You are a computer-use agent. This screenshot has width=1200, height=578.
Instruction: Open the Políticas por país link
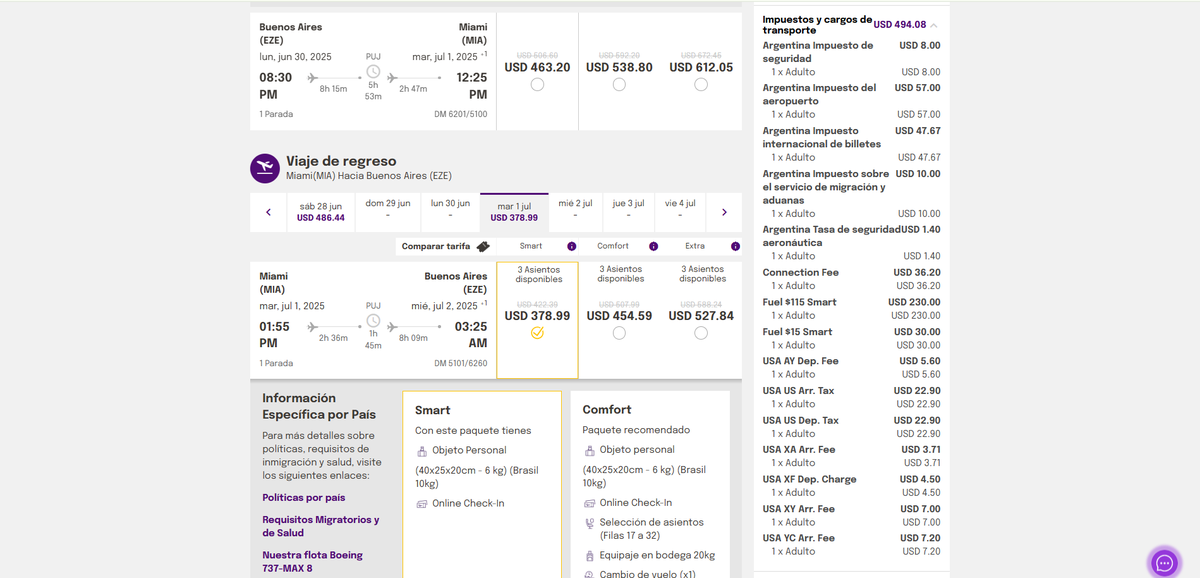[303, 497]
